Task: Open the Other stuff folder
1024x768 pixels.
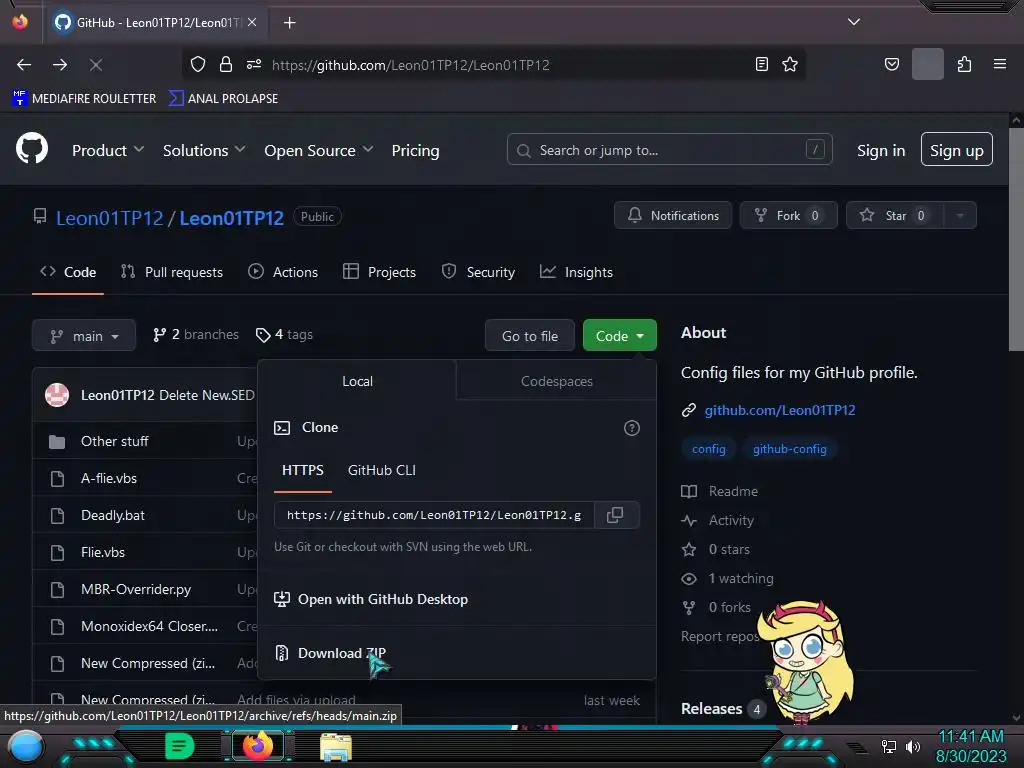Action: pos(114,441)
